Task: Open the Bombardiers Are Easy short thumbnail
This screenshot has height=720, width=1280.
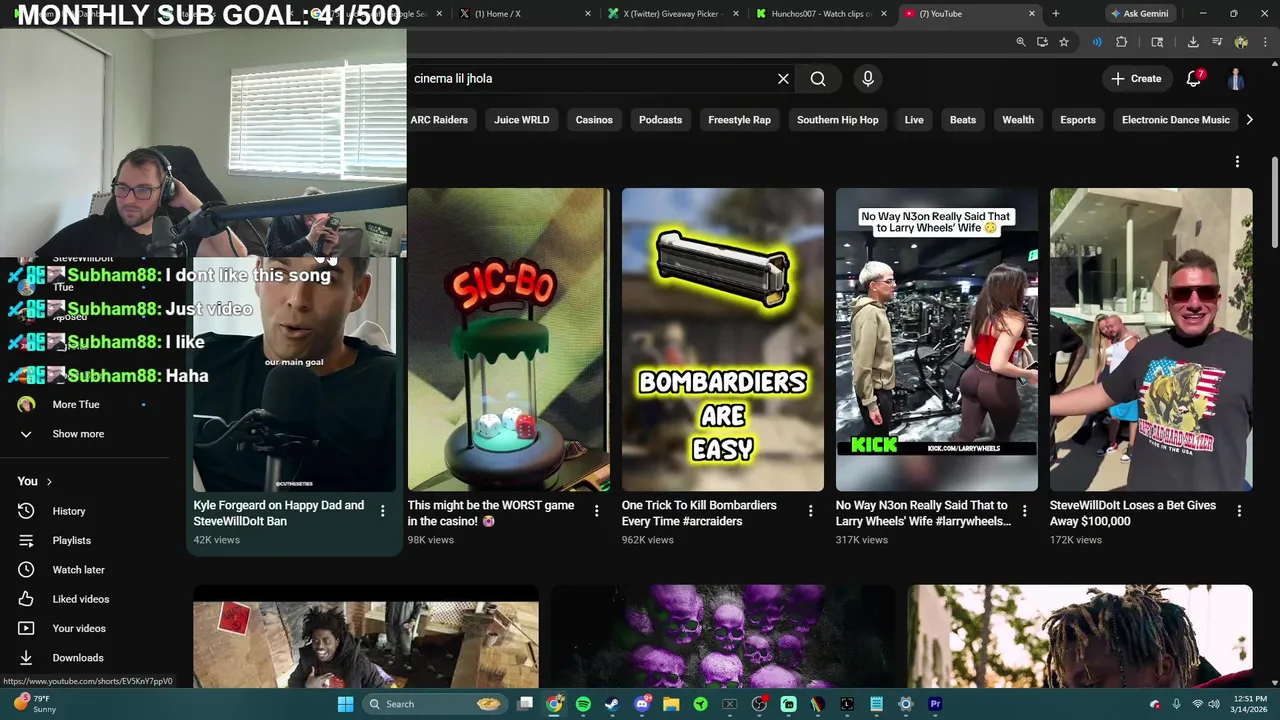Action: click(723, 340)
